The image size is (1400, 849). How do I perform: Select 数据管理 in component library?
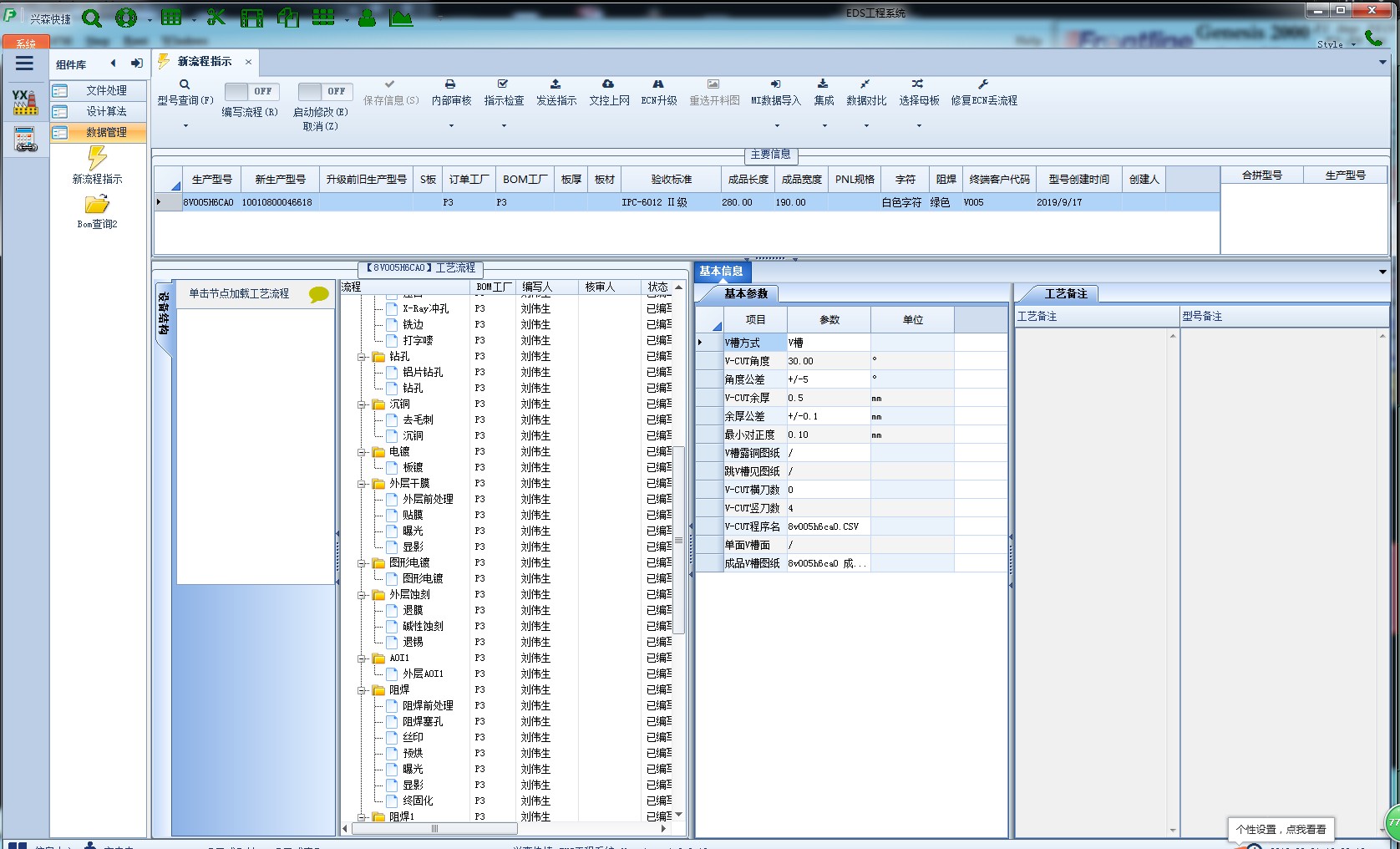99,132
